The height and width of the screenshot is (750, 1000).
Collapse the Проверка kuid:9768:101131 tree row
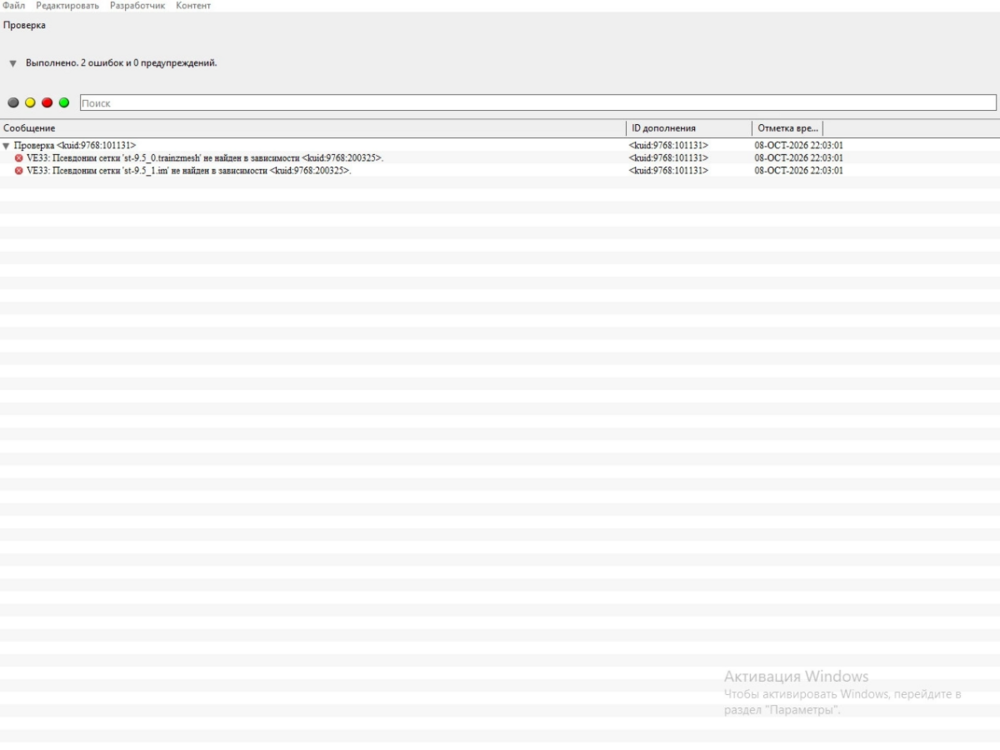[6, 146]
